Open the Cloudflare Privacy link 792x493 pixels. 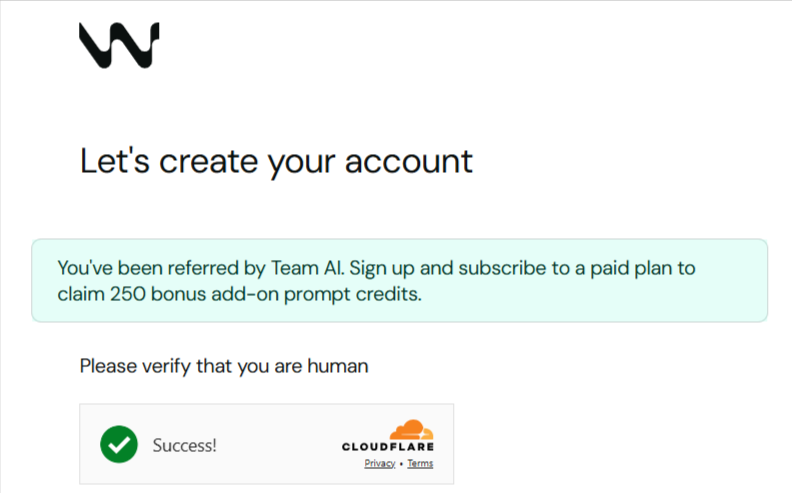tap(379, 464)
